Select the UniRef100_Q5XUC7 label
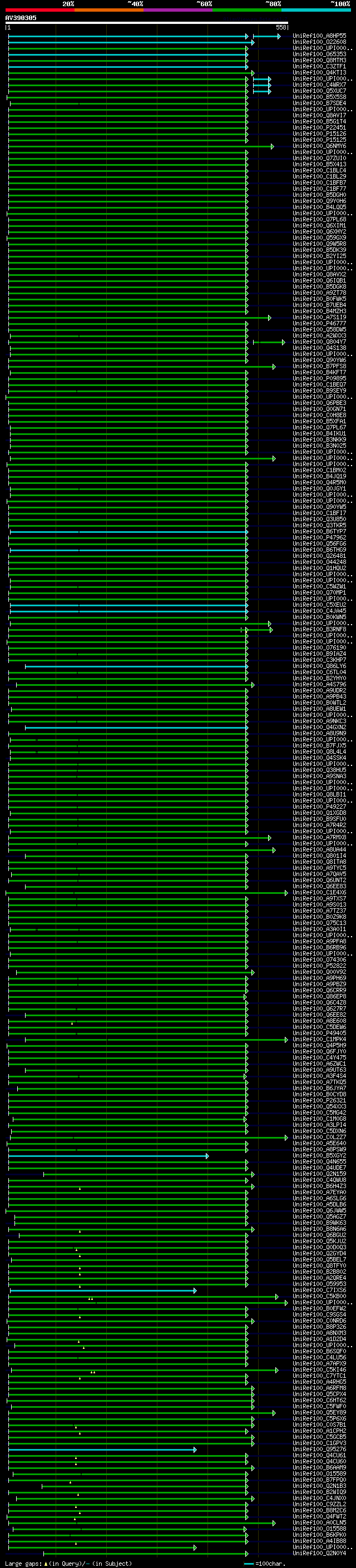Viewport: 356px width, 1568px height. pyautogui.click(x=319, y=91)
